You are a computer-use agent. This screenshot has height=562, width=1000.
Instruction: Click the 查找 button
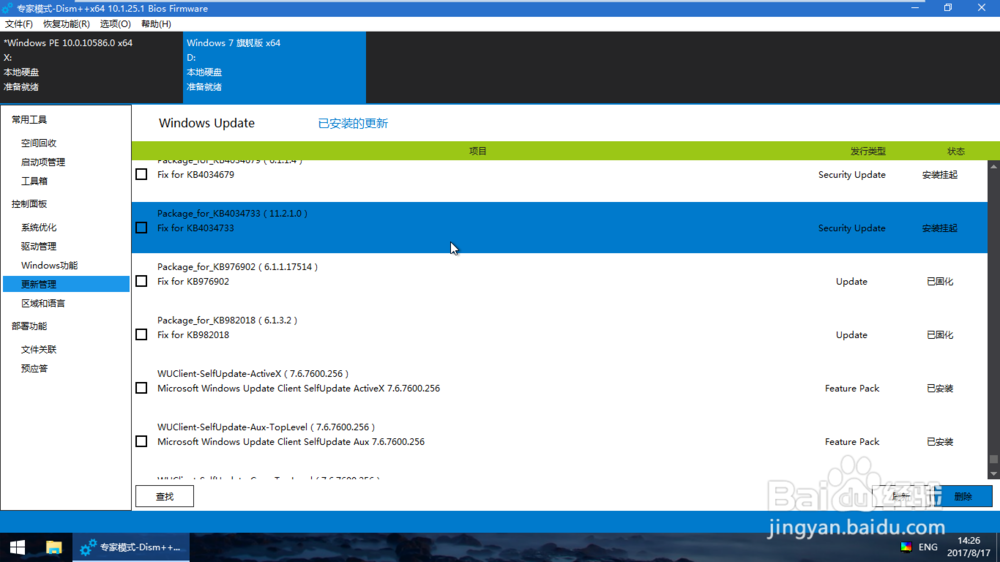[x=165, y=496]
